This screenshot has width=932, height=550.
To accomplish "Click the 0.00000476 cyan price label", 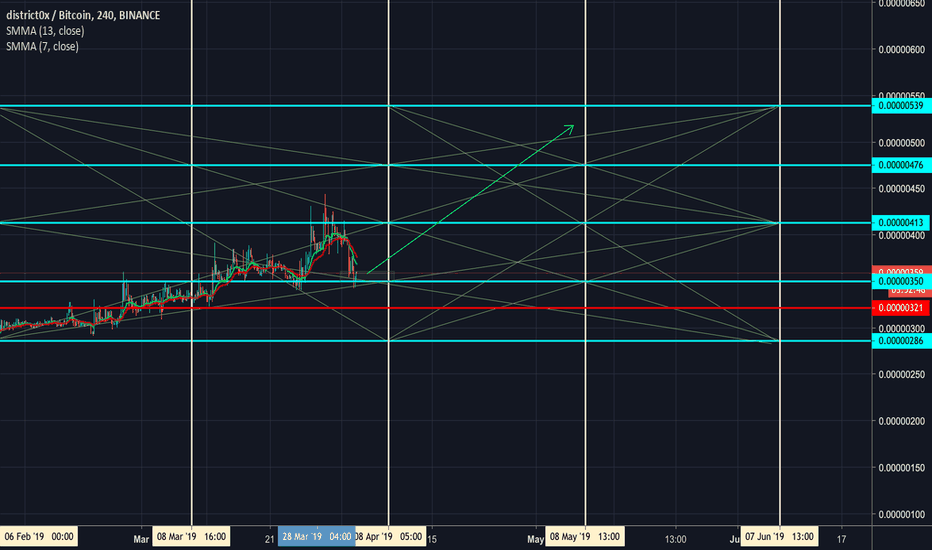I will tap(901, 165).
